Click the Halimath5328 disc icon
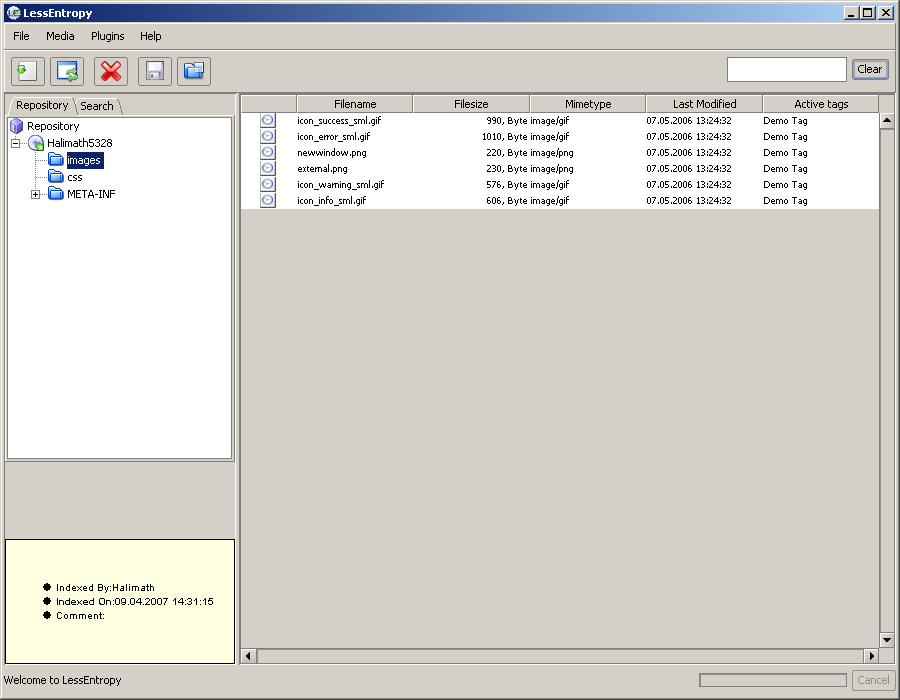The image size is (900, 700). pos(36,143)
